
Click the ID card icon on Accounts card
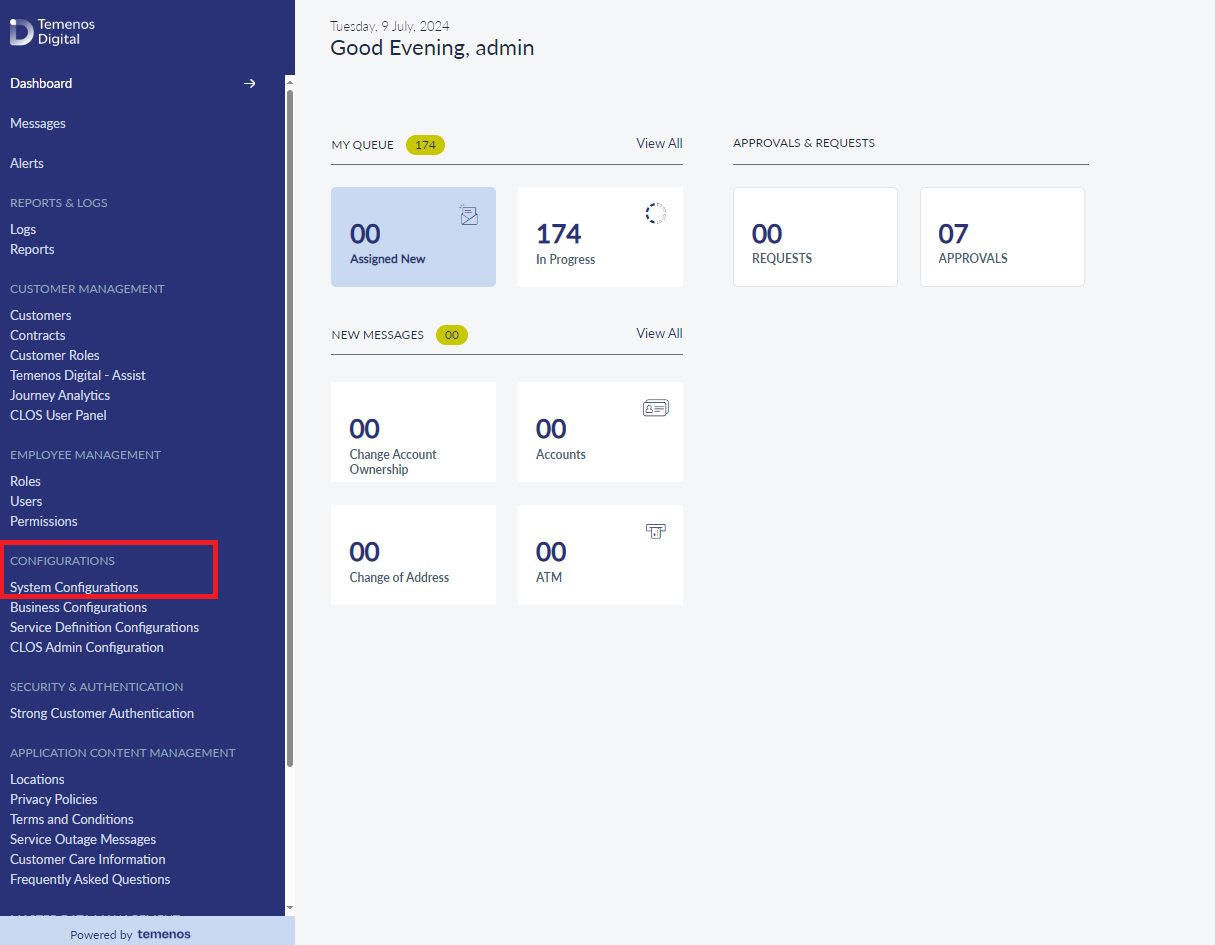656,408
